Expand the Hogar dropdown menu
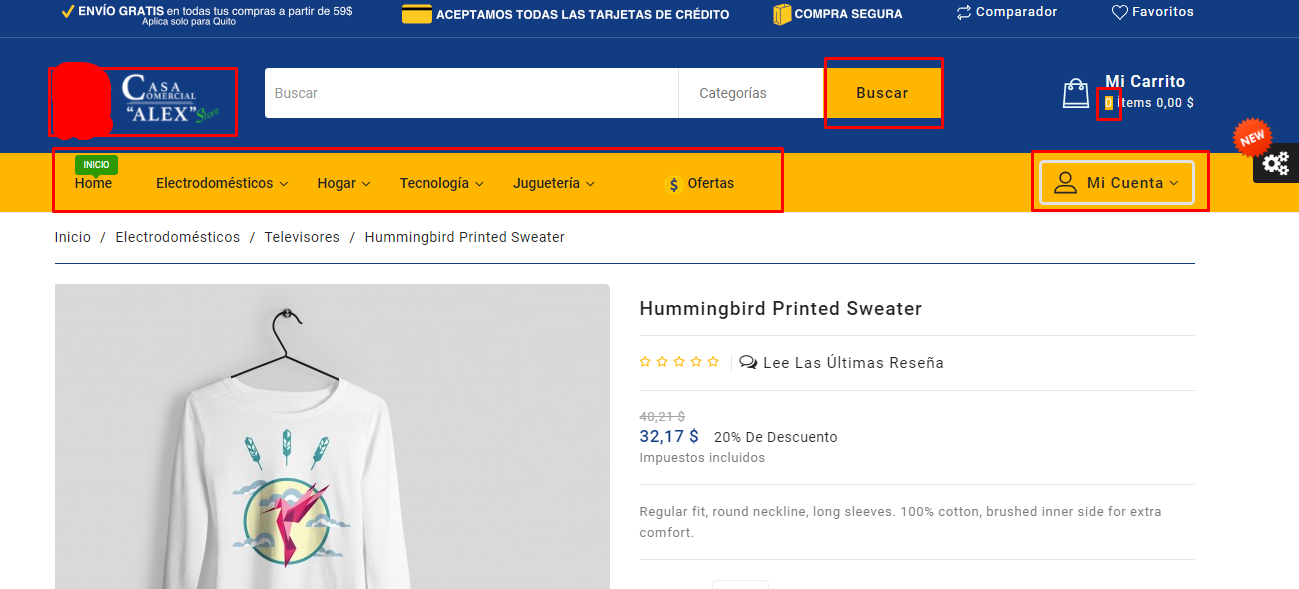The height and width of the screenshot is (589, 1299). pos(344,184)
